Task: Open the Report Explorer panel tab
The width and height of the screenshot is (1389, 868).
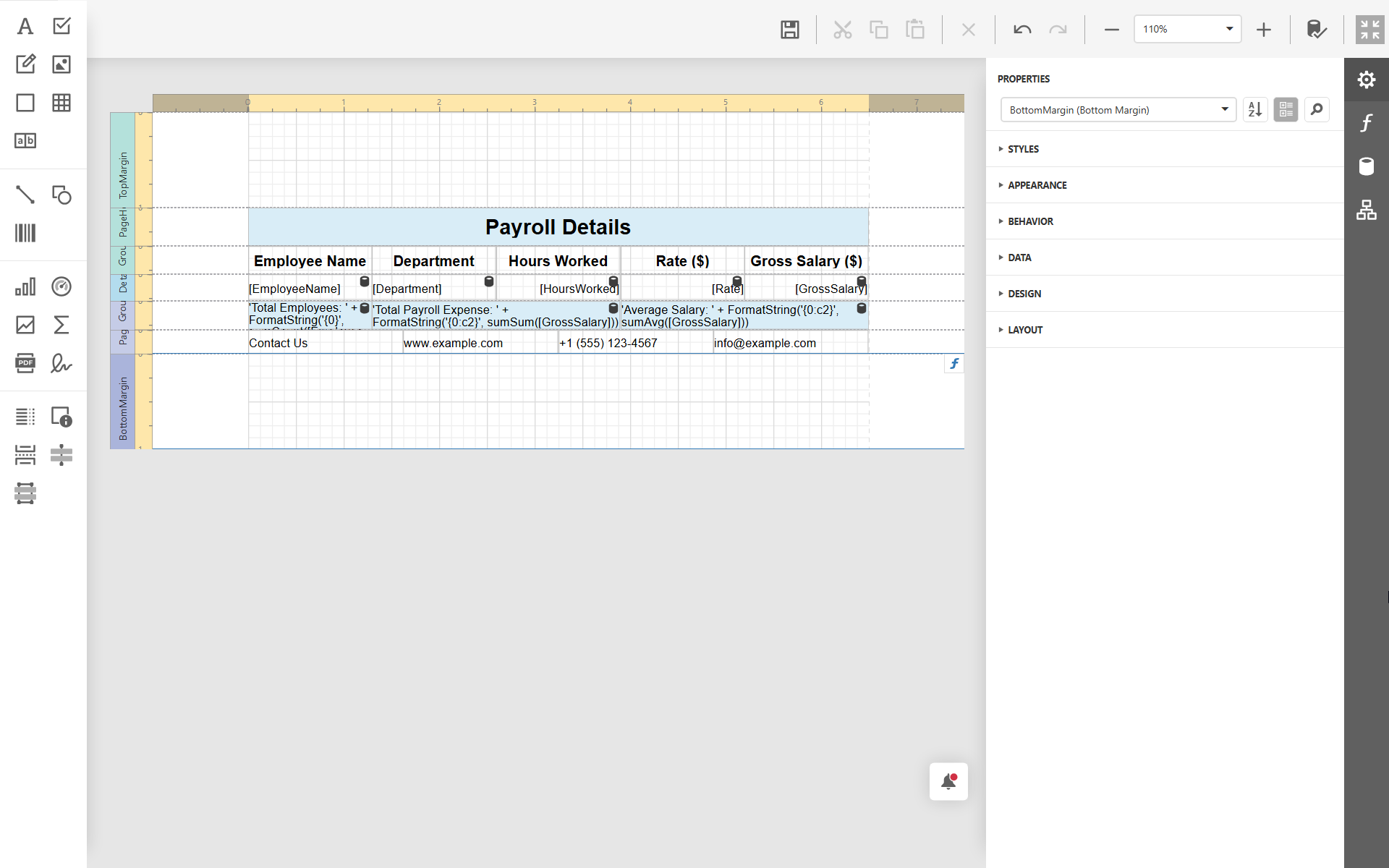Action: point(1366,210)
